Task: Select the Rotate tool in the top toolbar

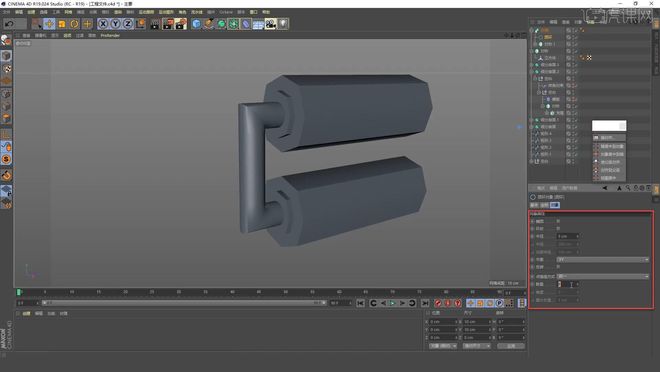Action: [x=75, y=24]
